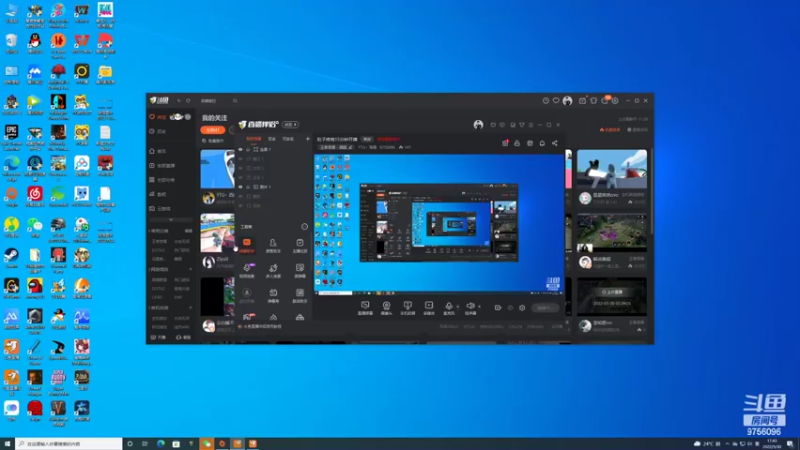The image size is (800, 450).
Task: Select Epic Games Launcher desktop shortcut
Action: click(11, 137)
